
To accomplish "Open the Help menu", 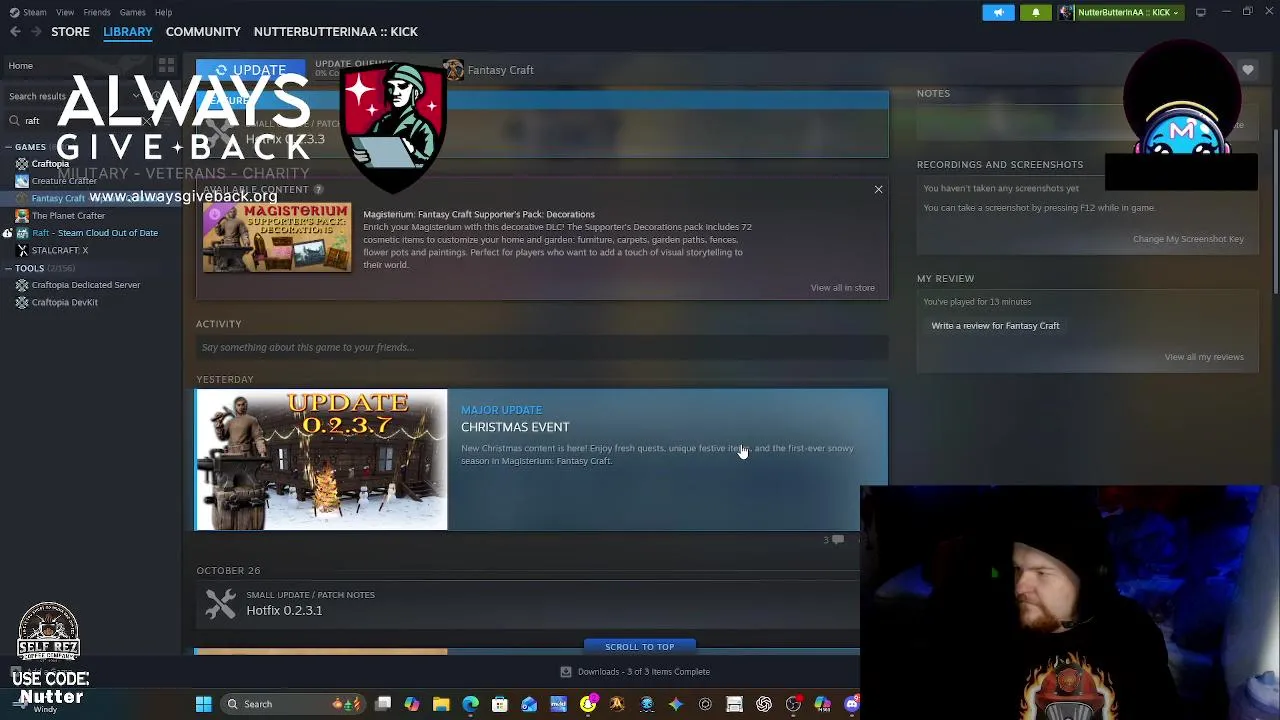I will pos(163,12).
